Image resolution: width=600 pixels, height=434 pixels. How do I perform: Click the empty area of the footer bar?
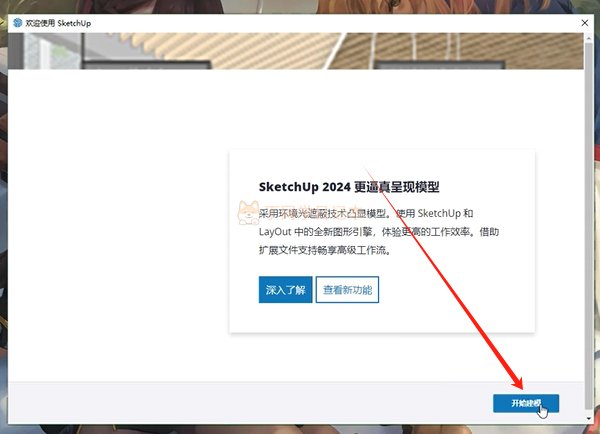[x=249, y=403]
